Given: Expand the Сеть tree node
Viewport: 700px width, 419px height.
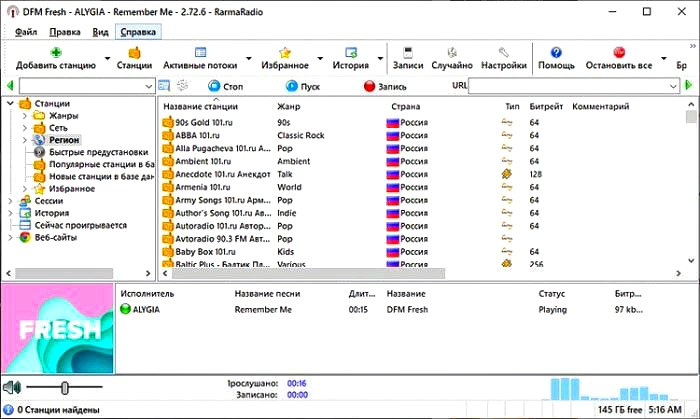Looking at the screenshot, I should (x=25, y=128).
